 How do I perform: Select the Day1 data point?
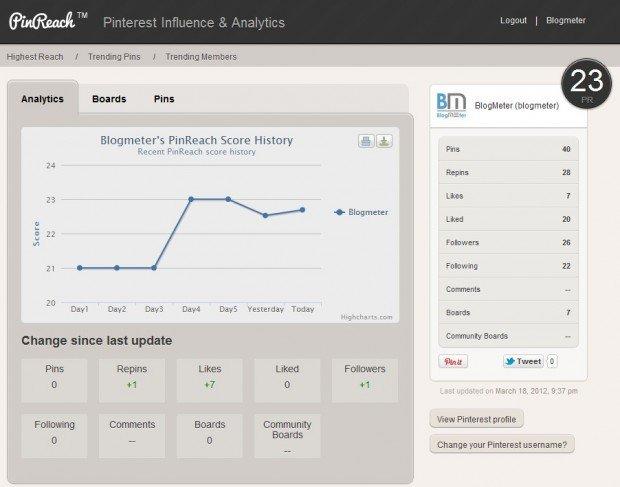coord(80,268)
